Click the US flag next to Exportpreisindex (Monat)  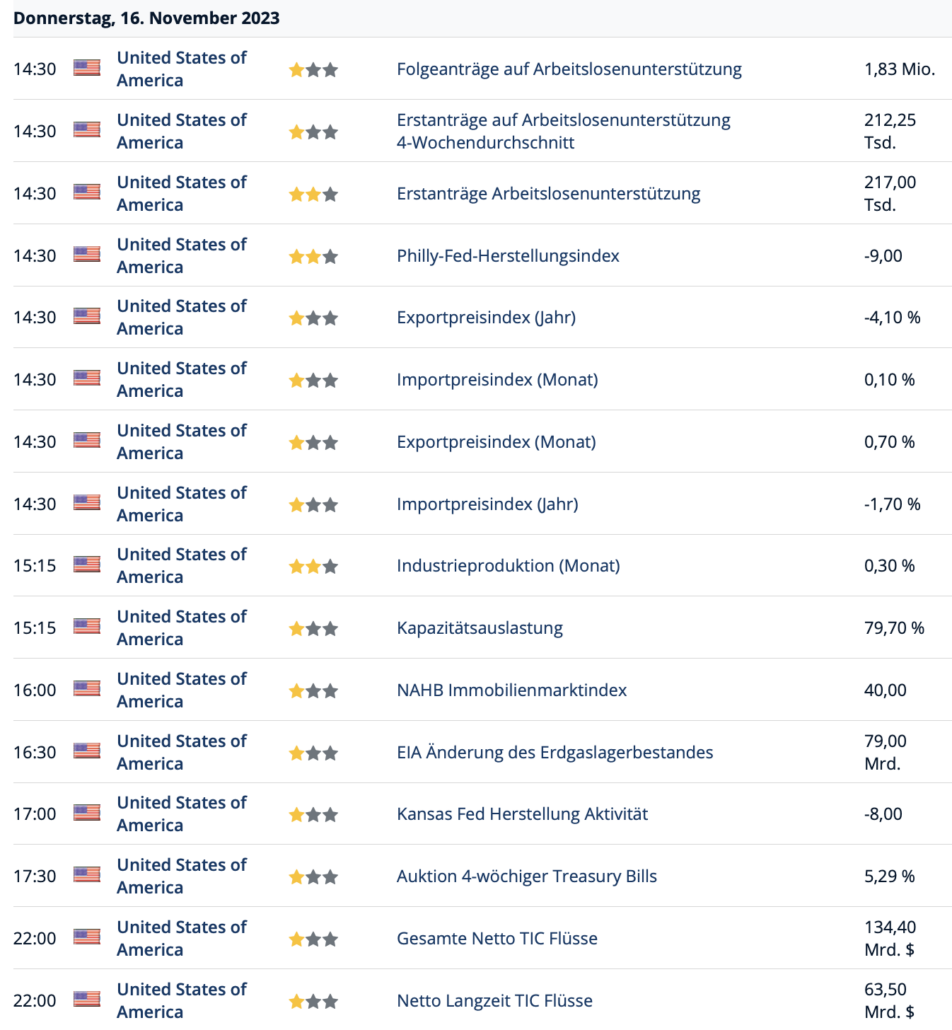click(x=87, y=441)
